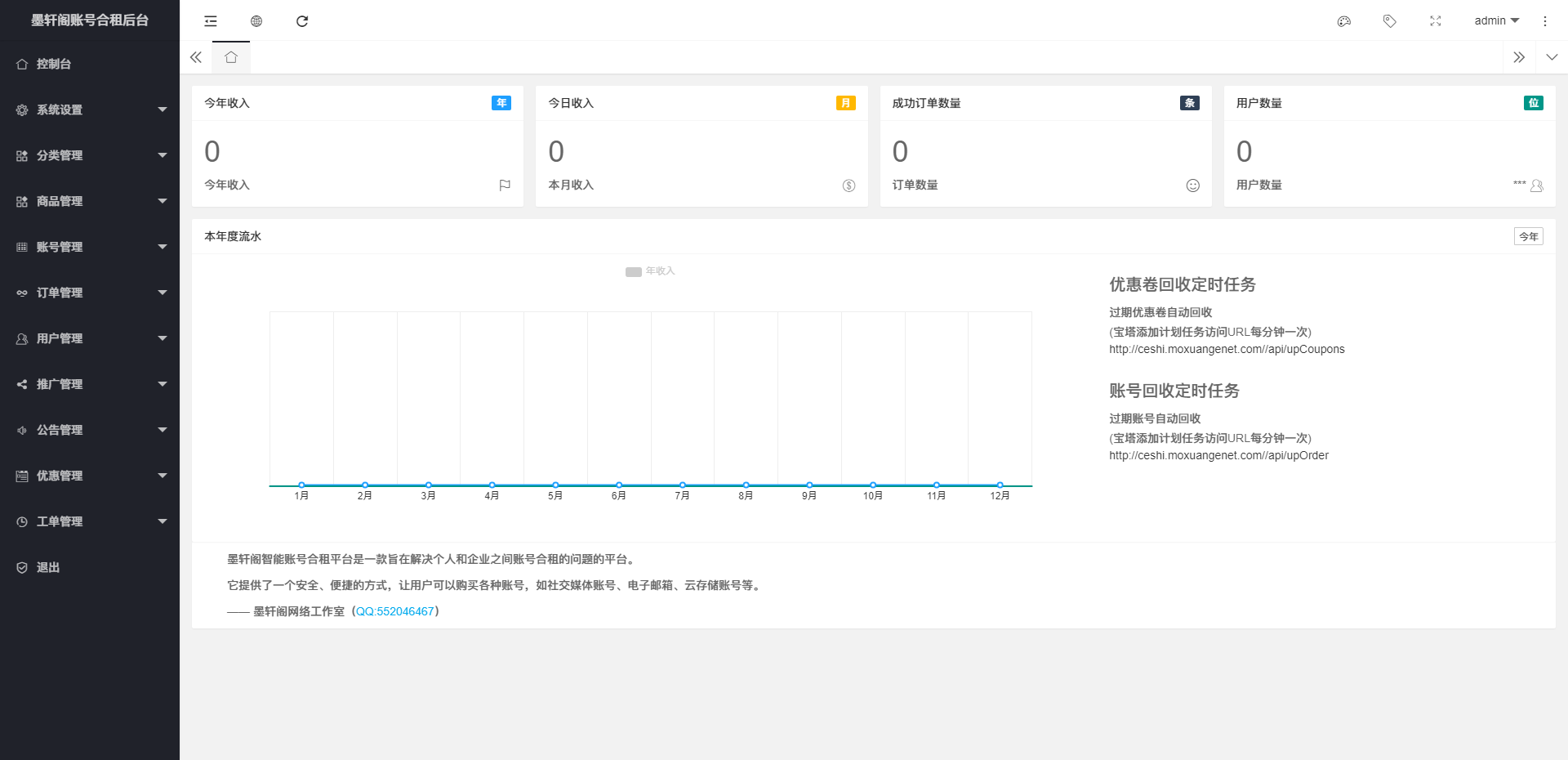The image size is (1568, 760).
Task: Click the green 位 badge
Action: click(1534, 103)
